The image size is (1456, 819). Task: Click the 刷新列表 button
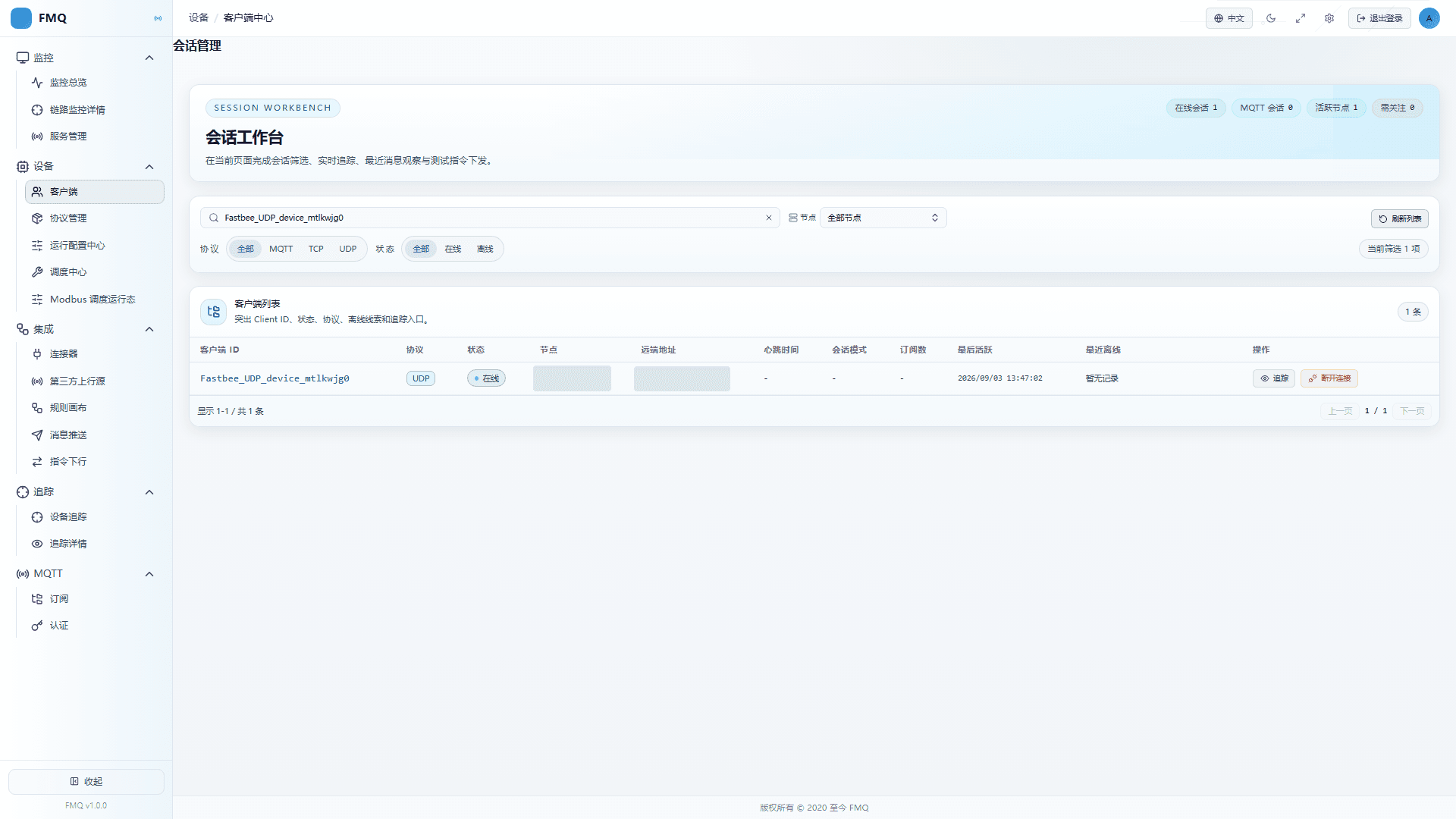coord(1400,218)
